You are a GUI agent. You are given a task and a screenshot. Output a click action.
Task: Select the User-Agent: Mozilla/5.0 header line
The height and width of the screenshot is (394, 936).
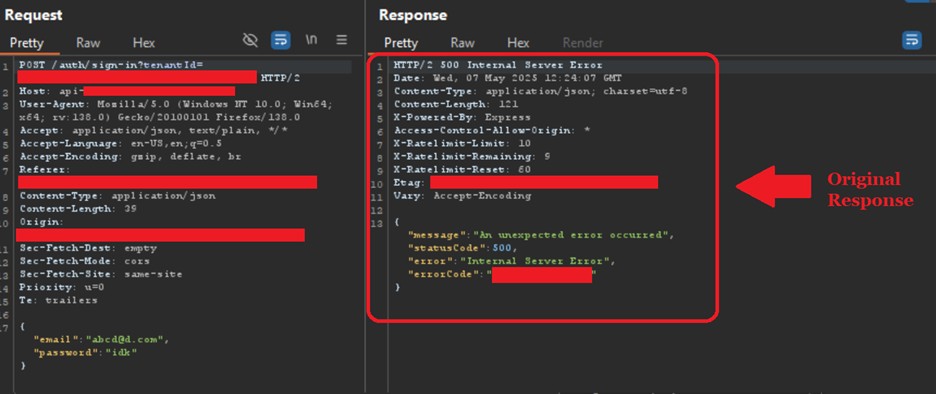tap(176, 104)
